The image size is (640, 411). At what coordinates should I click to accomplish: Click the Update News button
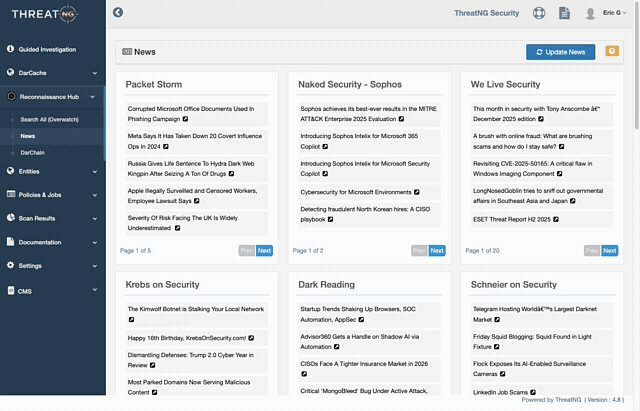[560, 52]
